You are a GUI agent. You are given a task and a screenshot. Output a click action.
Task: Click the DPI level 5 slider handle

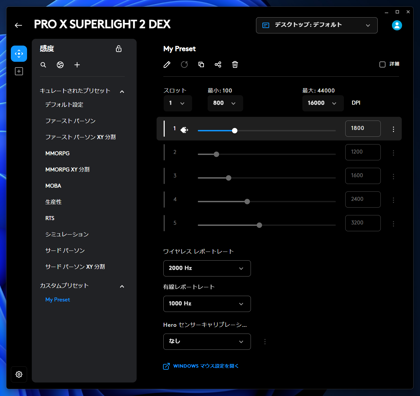point(259,225)
